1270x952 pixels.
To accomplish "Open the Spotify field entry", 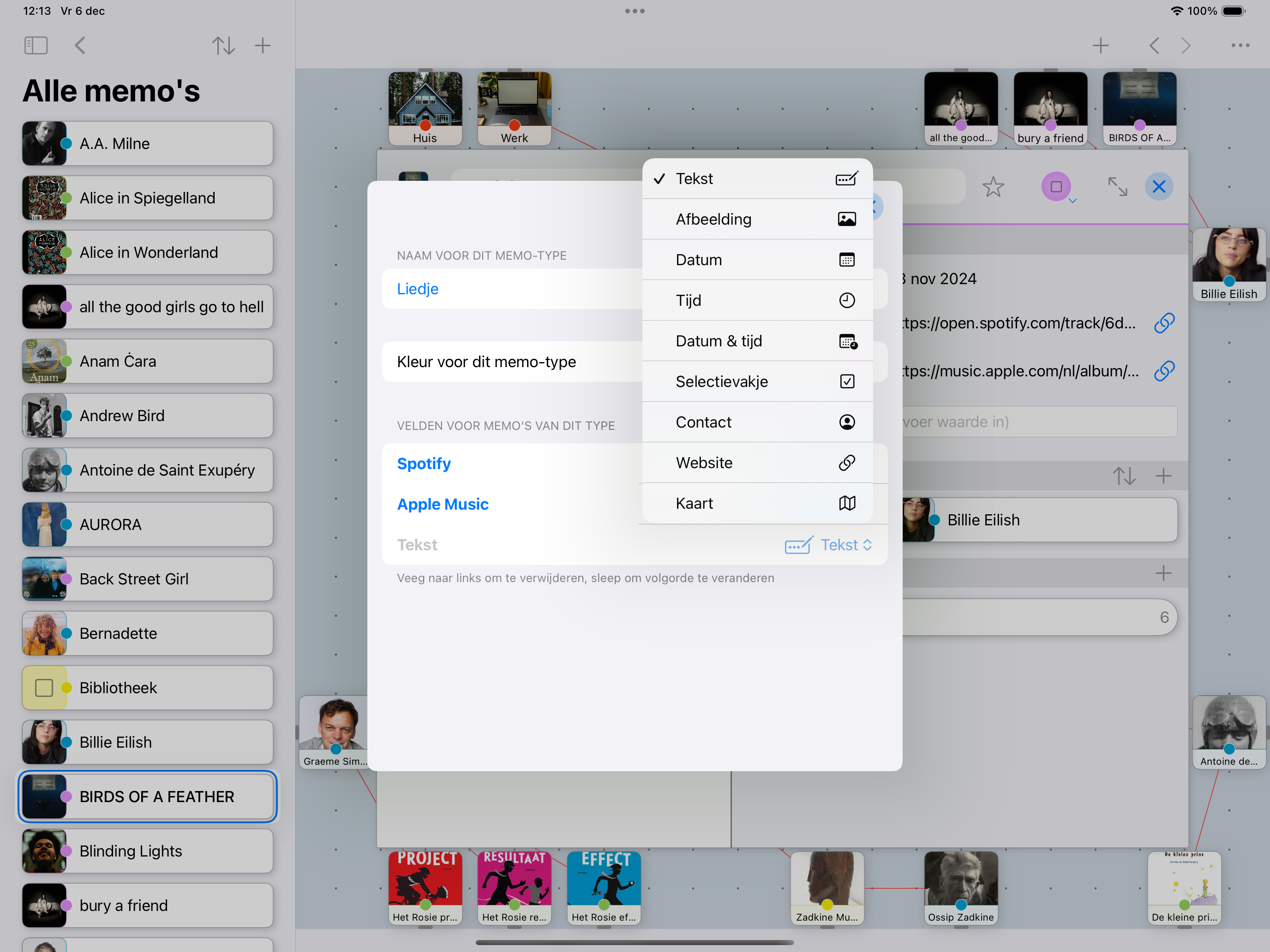I will coord(424,463).
